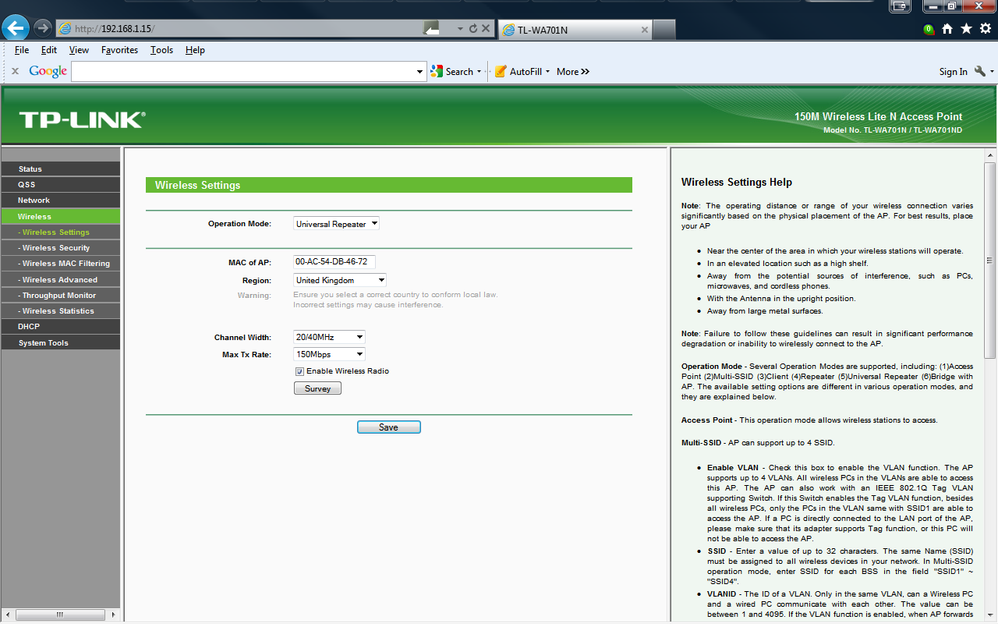The width and height of the screenshot is (998, 624).
Task: Click AutoFill in Google toolbar
Action: (x=522, y=71)
